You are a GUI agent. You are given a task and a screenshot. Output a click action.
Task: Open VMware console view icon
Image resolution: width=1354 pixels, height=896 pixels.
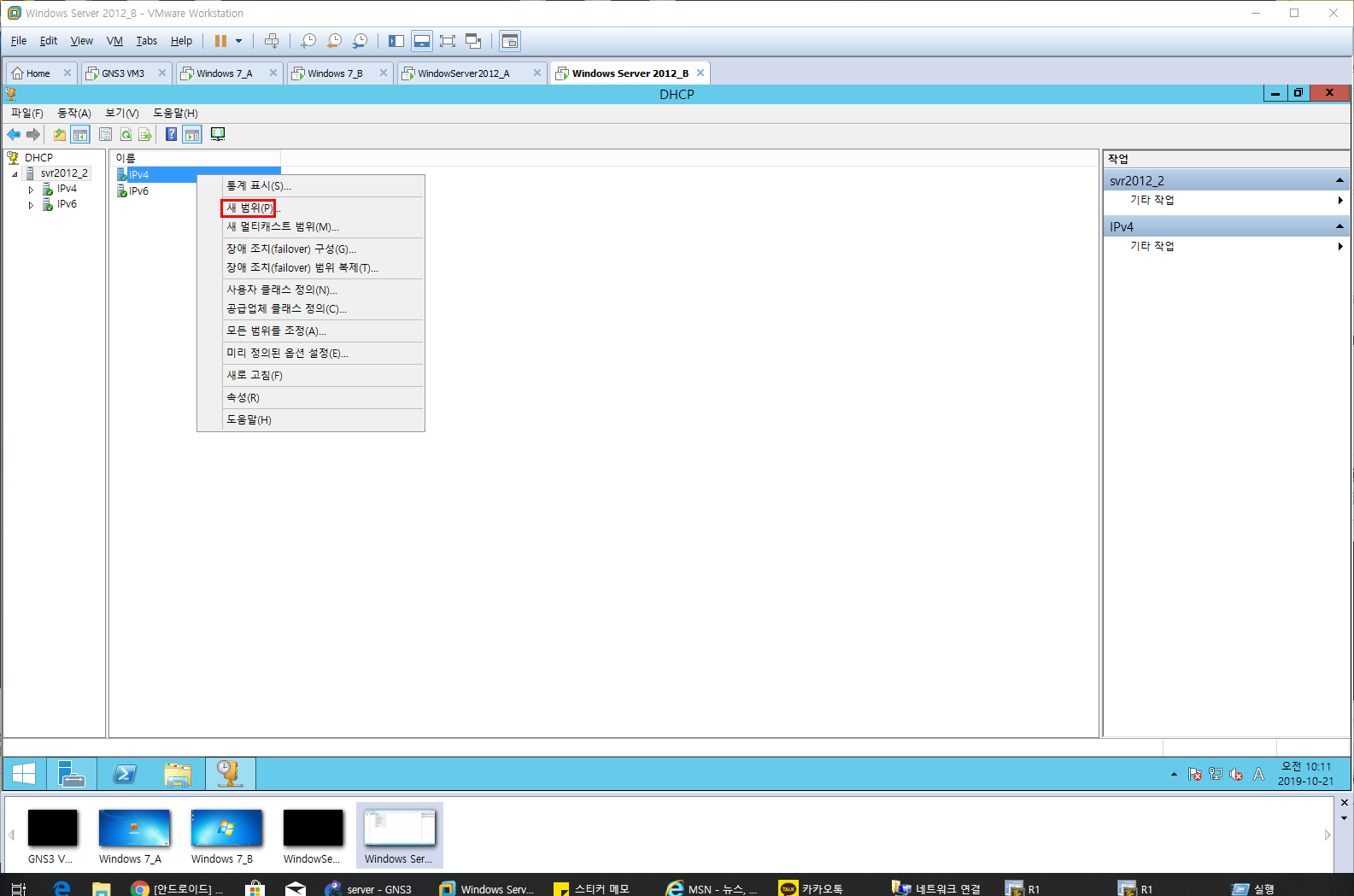click(x=510, y=41)
